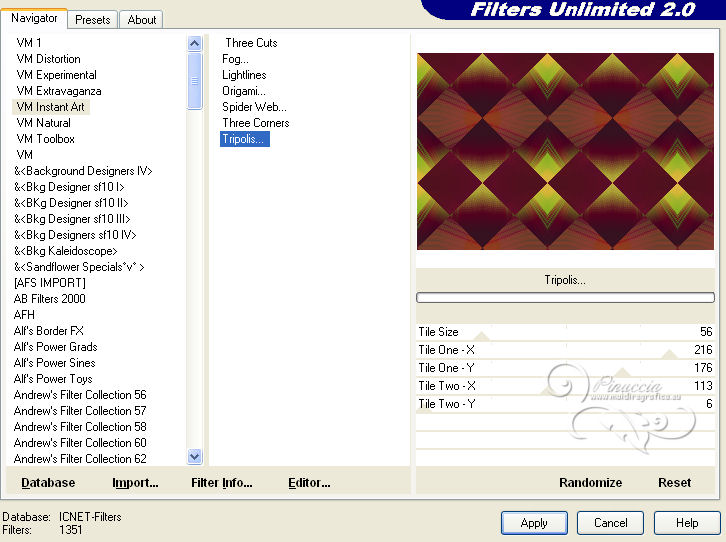Adjust the Tile Size slider
Viewport: 726px width, 542px height.
(565, 332)
